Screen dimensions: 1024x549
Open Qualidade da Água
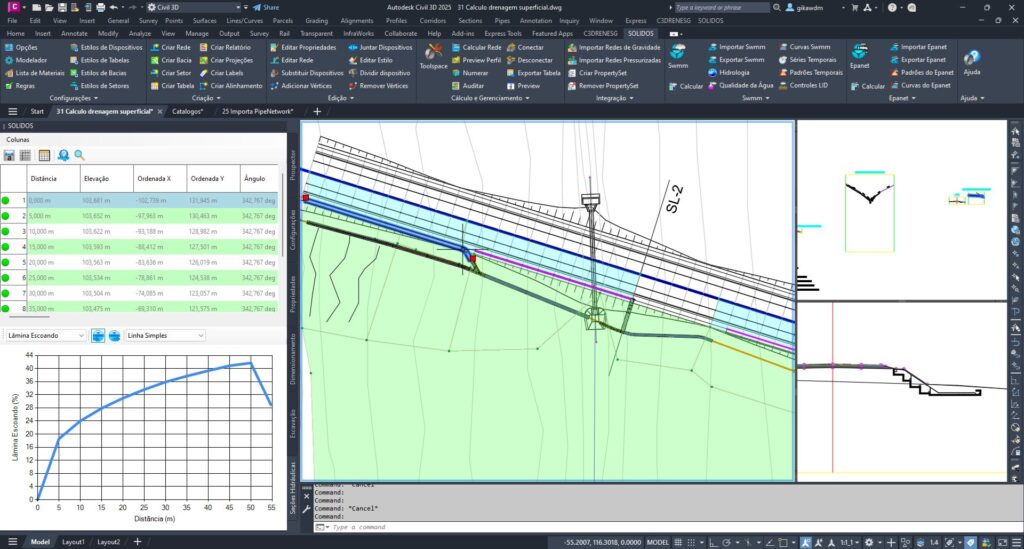click(x=741, y=86)
